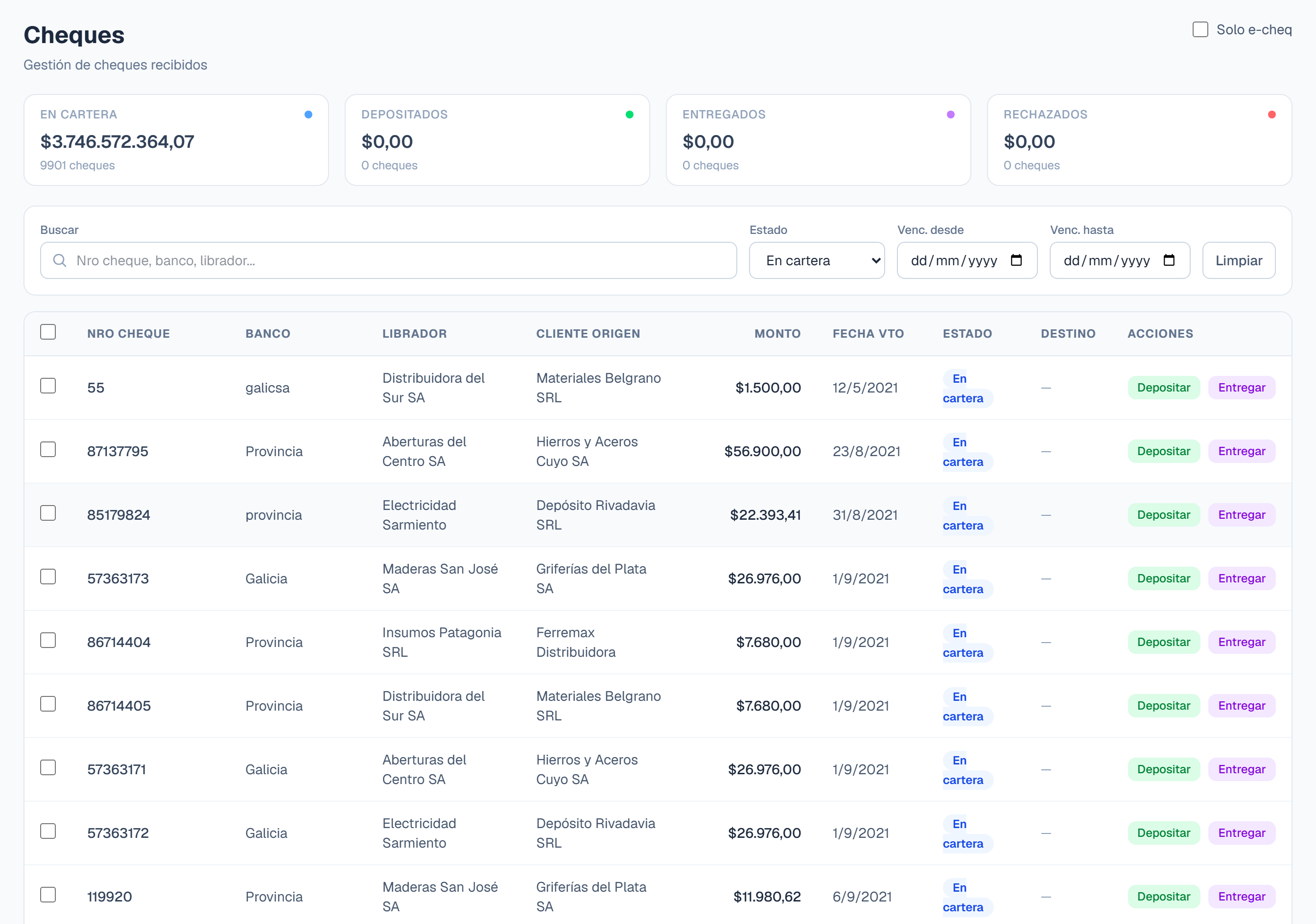Click the LIBRADOR column header
This screenshot has width=1316, height=924.
click(x=414, y=333)
